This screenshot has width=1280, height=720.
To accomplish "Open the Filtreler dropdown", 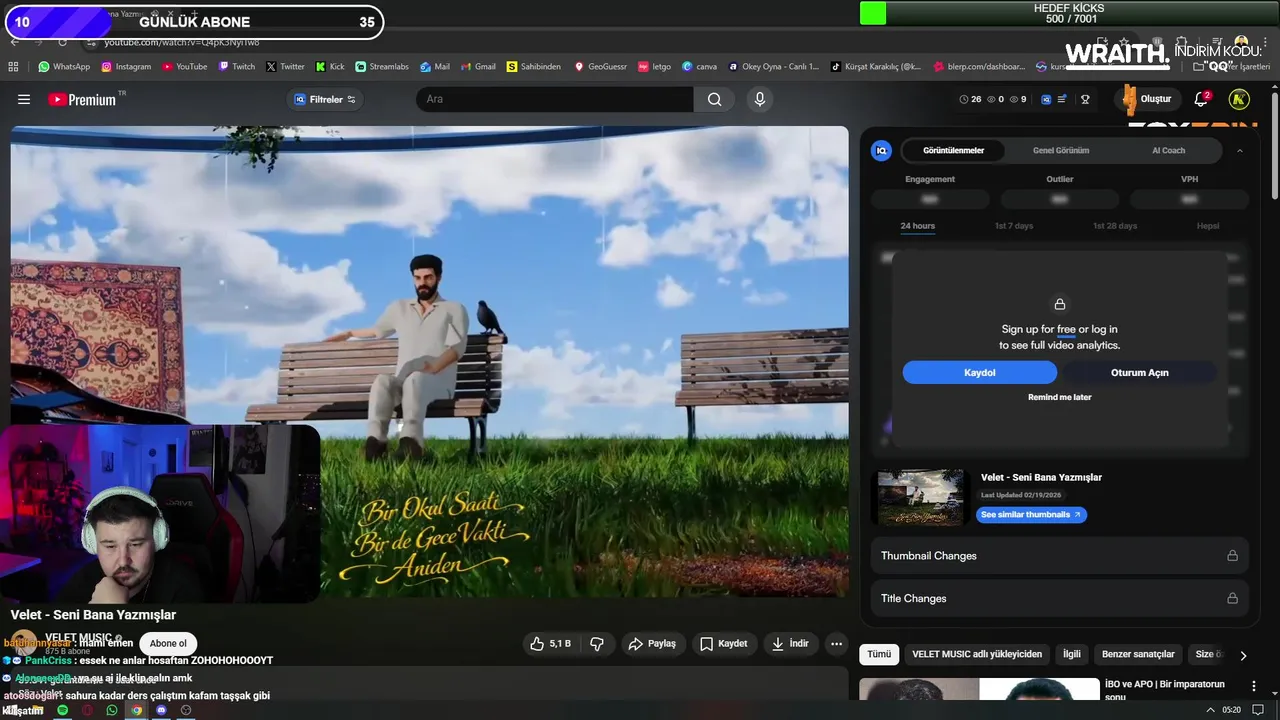I will [325, 99].
